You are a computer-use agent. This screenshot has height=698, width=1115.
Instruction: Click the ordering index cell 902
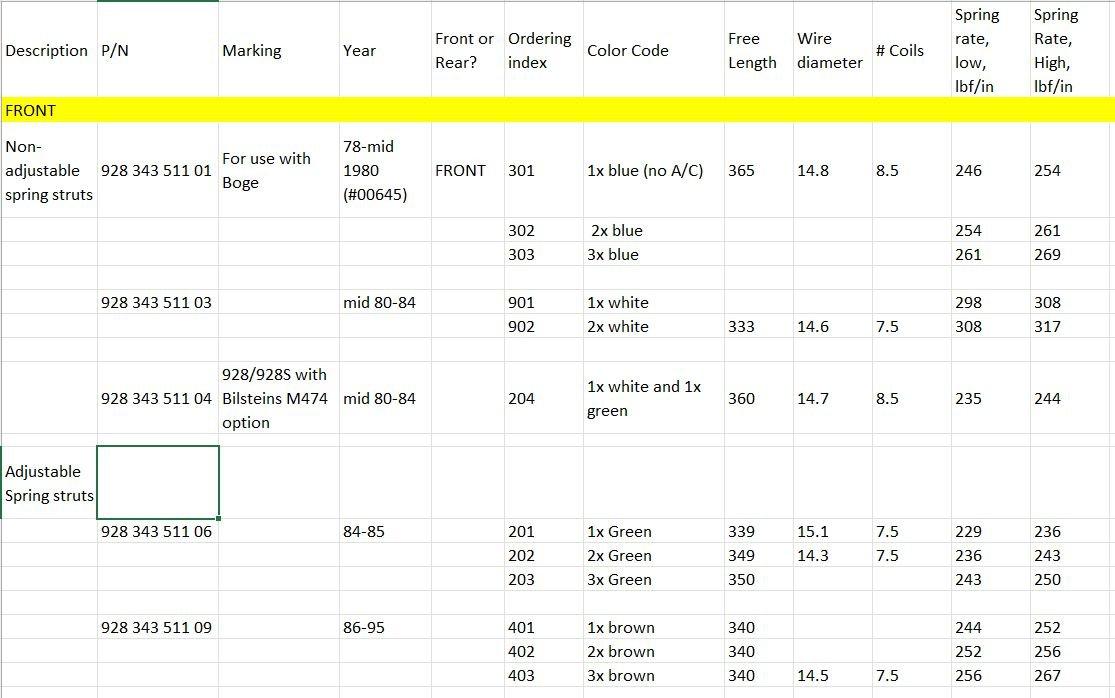(x=522, y=326)
